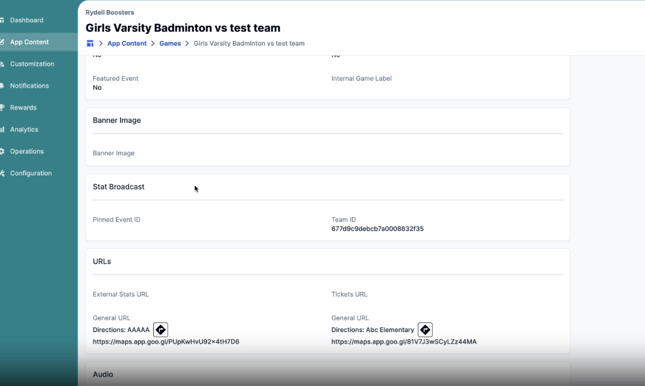Open Operations in the sidebar

click(x=27, y=151)
